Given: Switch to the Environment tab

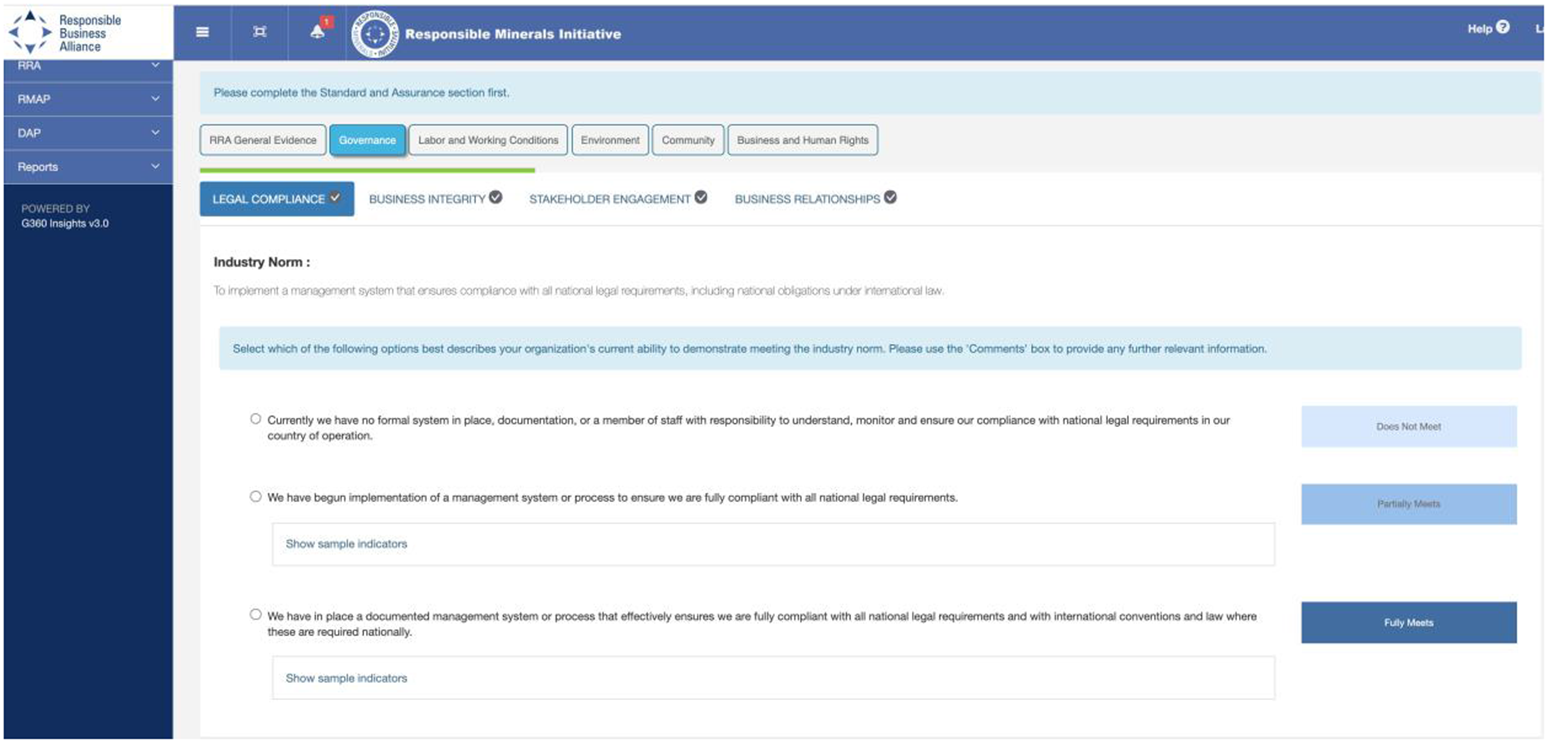Looking at the screenshot, I should point(610,140).
